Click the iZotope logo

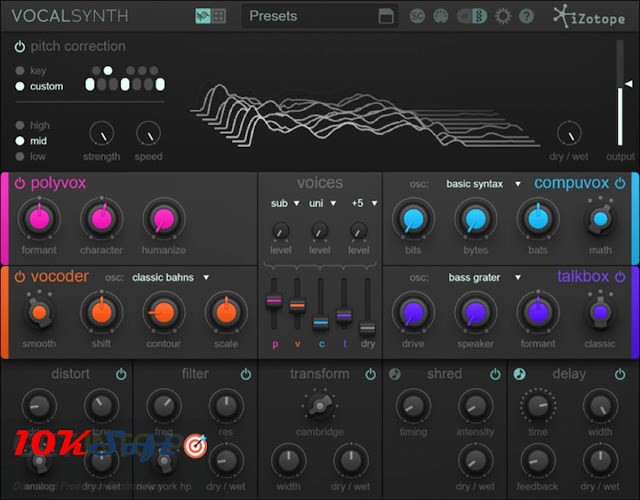(589, 16)
